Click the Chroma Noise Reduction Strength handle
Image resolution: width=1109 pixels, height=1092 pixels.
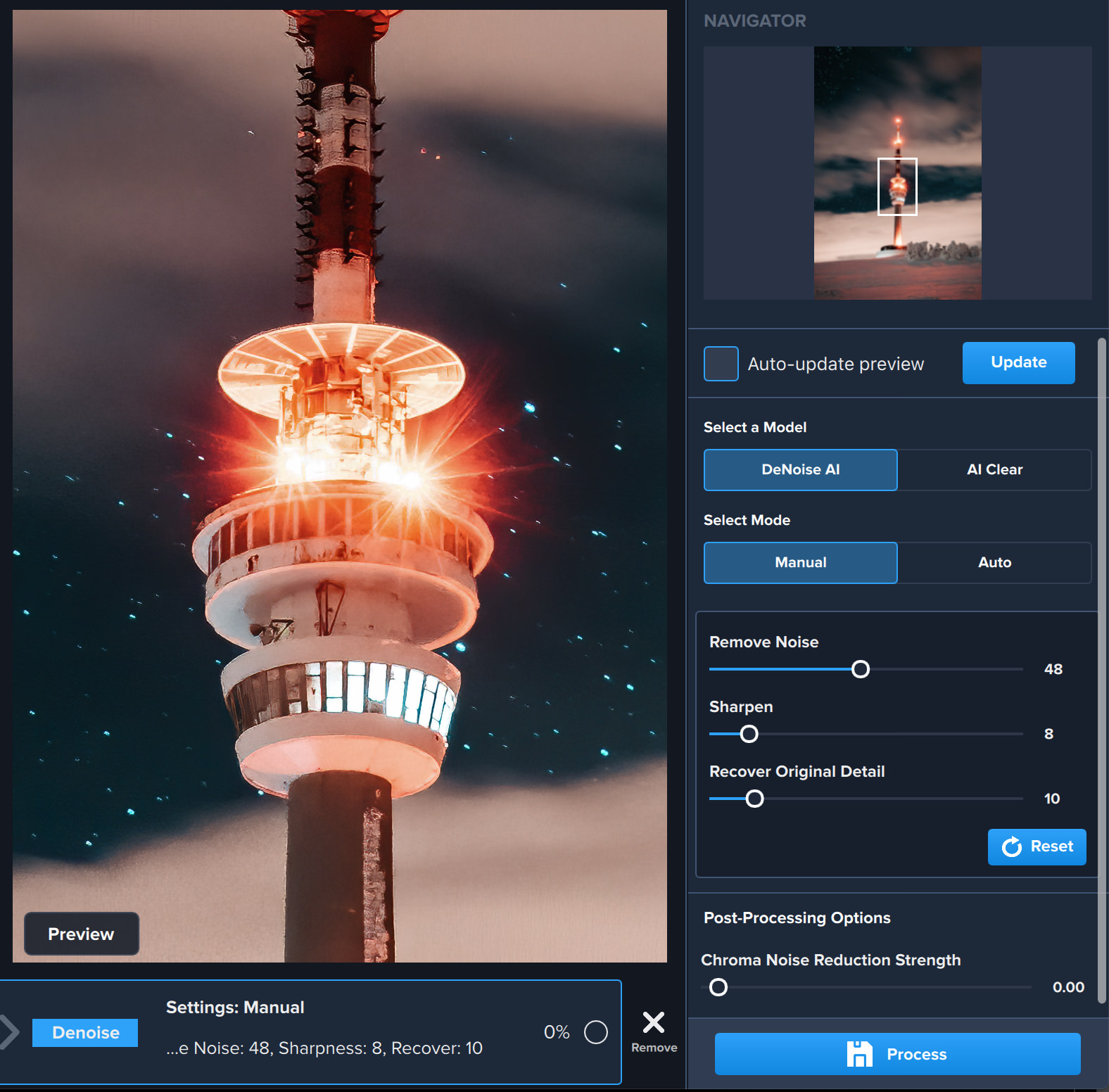click(718, 987)
